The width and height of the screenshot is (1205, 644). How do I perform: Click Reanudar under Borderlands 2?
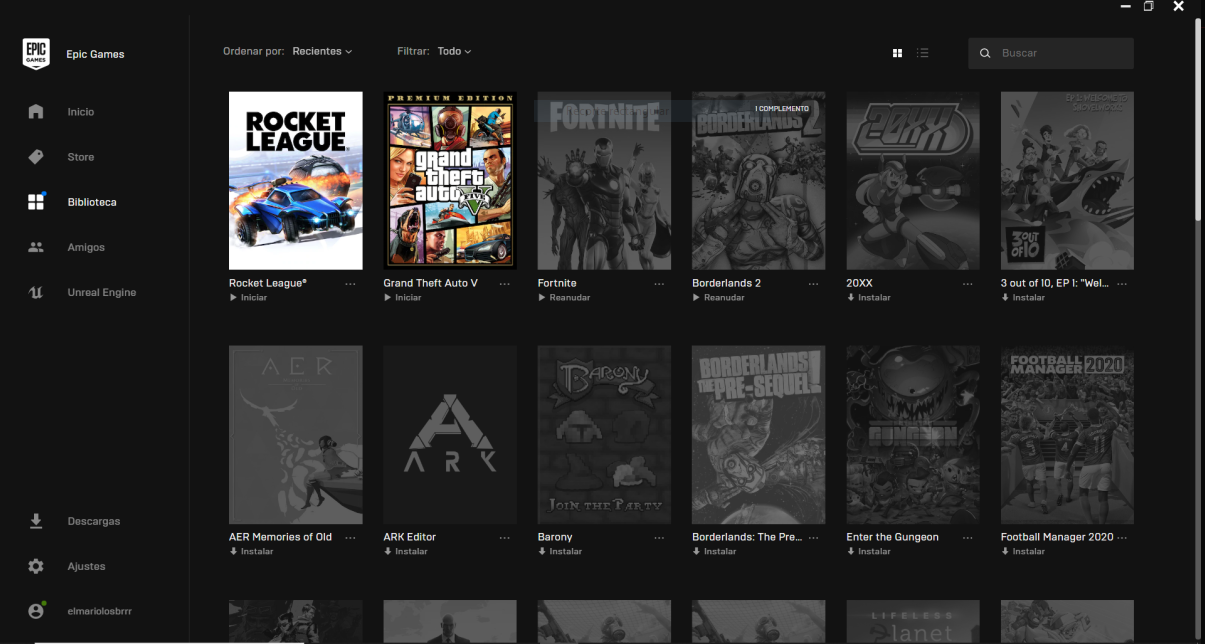718,298
